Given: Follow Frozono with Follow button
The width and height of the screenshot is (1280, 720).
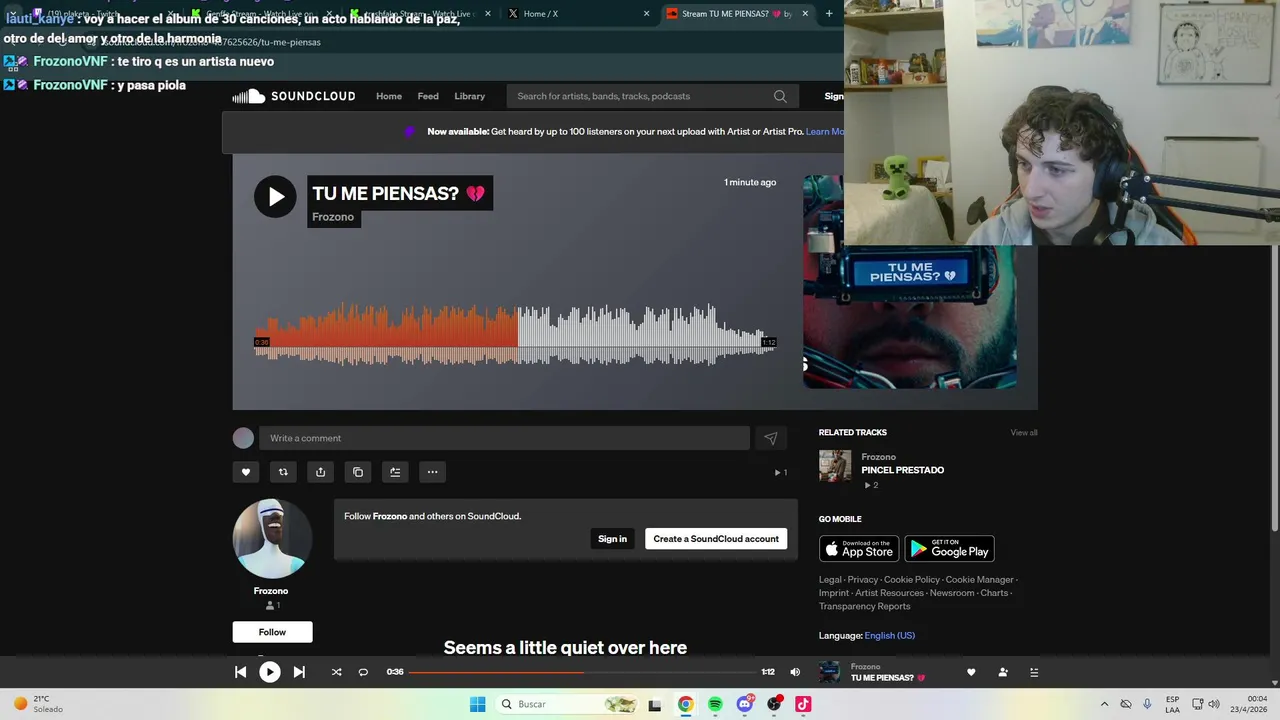Looking at the screenshot, I should 272,632.
